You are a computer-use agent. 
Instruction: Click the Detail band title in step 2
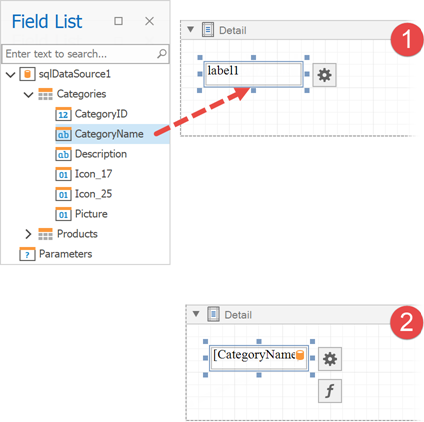pyautogui.click(x=238, y=315)
